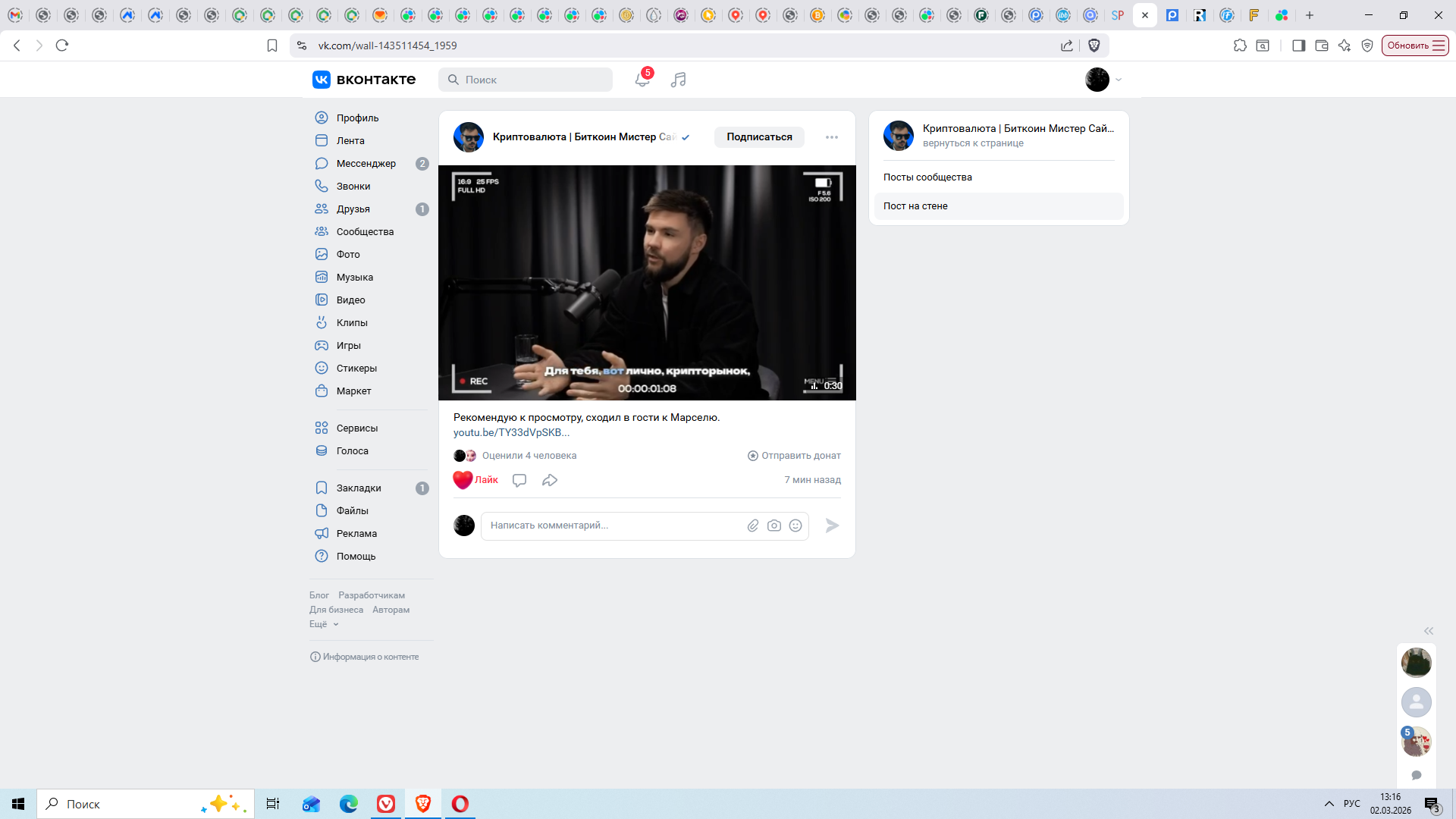Play the video thumbnail in post
This screenshot has width=1456, height=819.
pyautogui.click(x=647, y=283)
